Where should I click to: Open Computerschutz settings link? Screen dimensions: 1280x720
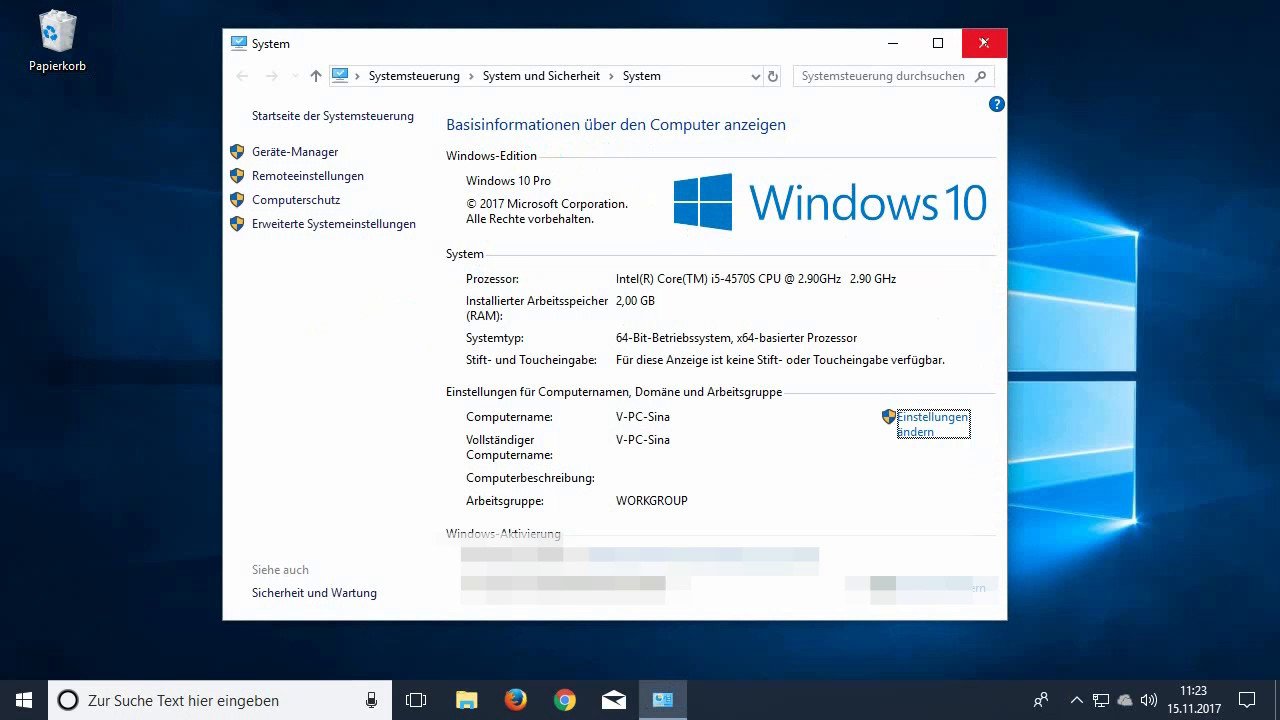click(x=296, y=200)
